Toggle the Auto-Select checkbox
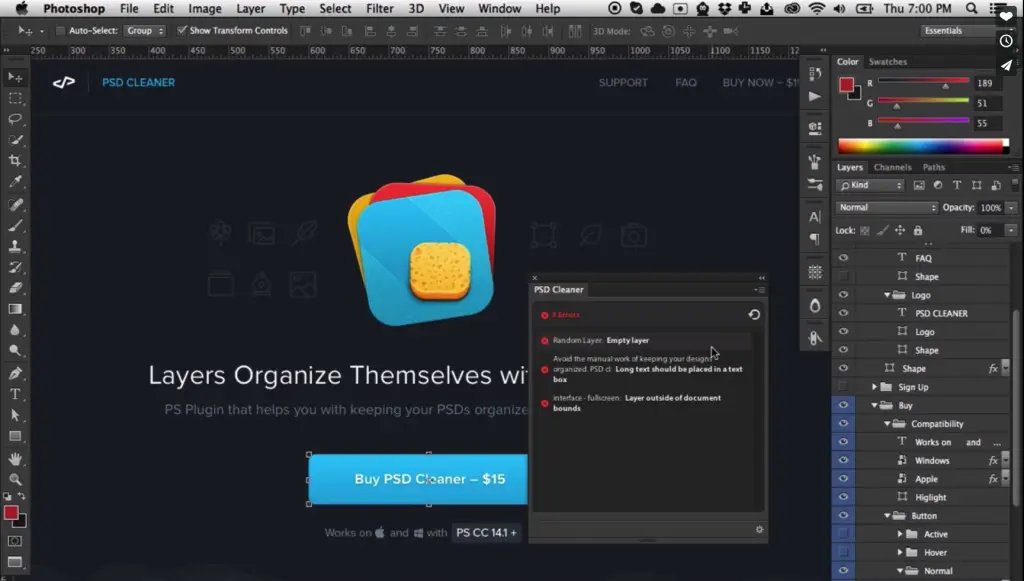1024x581 pixels. point(60,31)
